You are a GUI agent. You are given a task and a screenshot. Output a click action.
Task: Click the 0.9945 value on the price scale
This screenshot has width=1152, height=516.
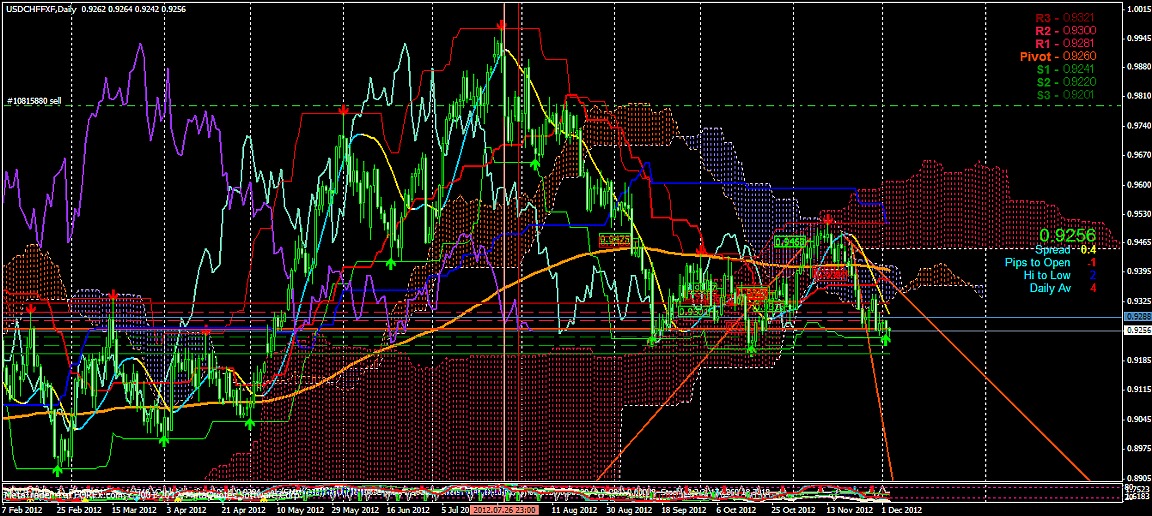pos(1138,36)
